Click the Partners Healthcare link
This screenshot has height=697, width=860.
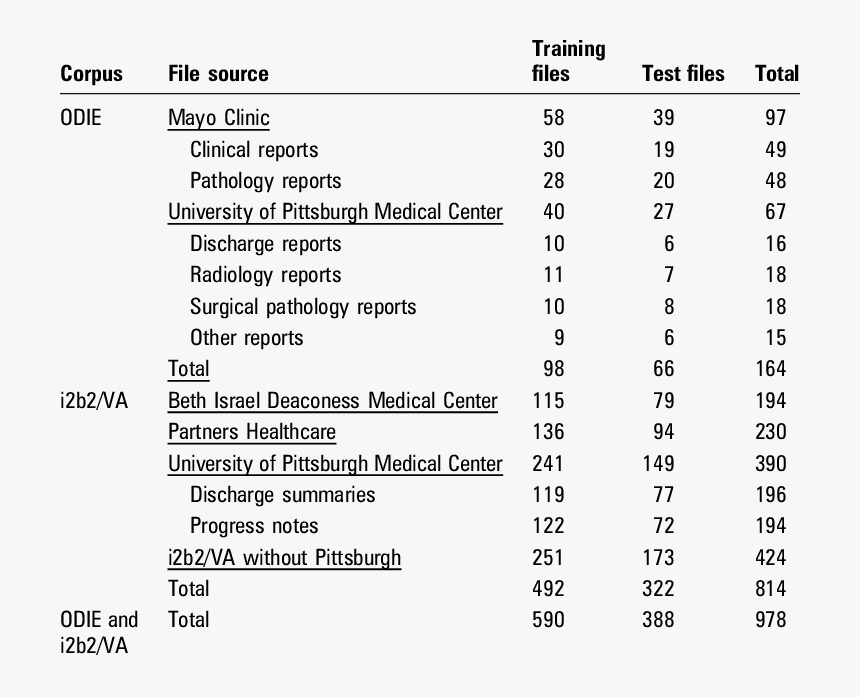(251, 432)
